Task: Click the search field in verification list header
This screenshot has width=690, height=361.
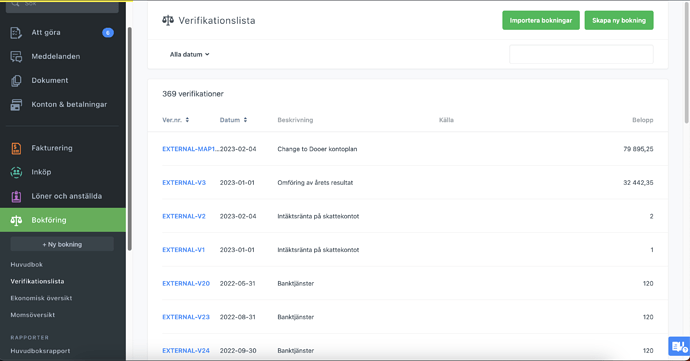Action: click(x=581, y=54)
